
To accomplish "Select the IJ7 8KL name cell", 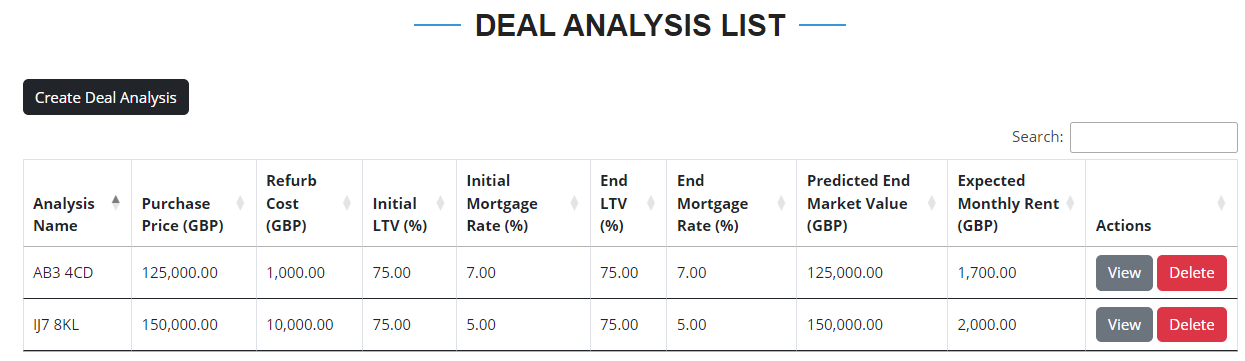I will click(77, 324).
